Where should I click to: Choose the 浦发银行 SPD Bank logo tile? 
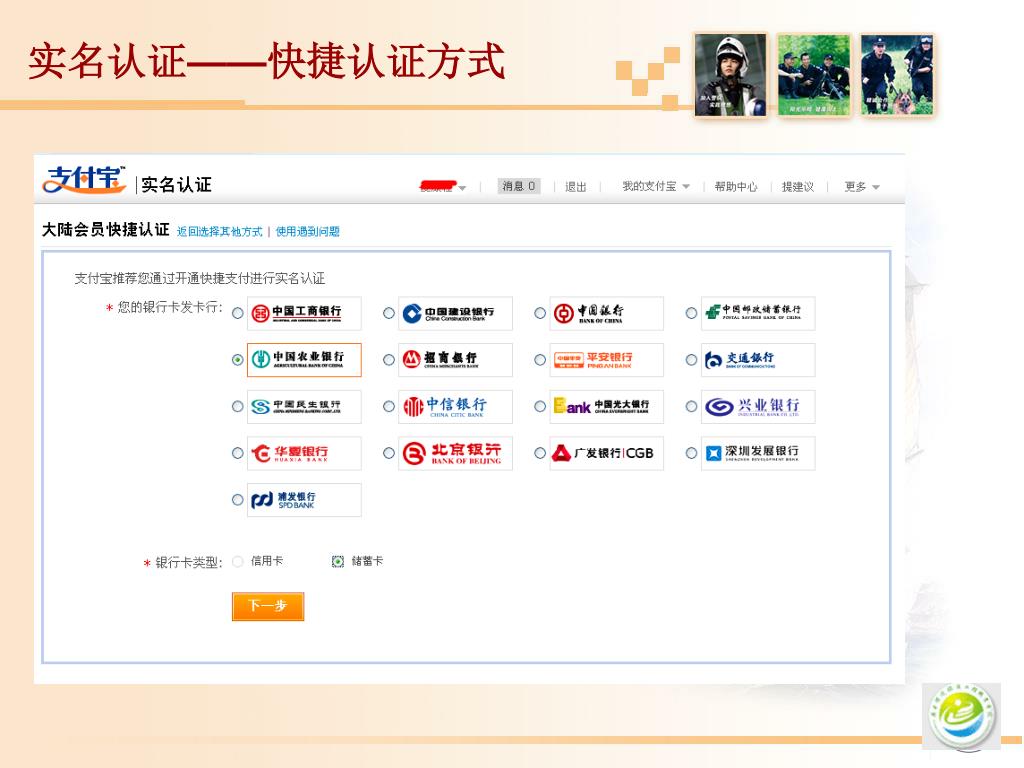tap(304, 500)
